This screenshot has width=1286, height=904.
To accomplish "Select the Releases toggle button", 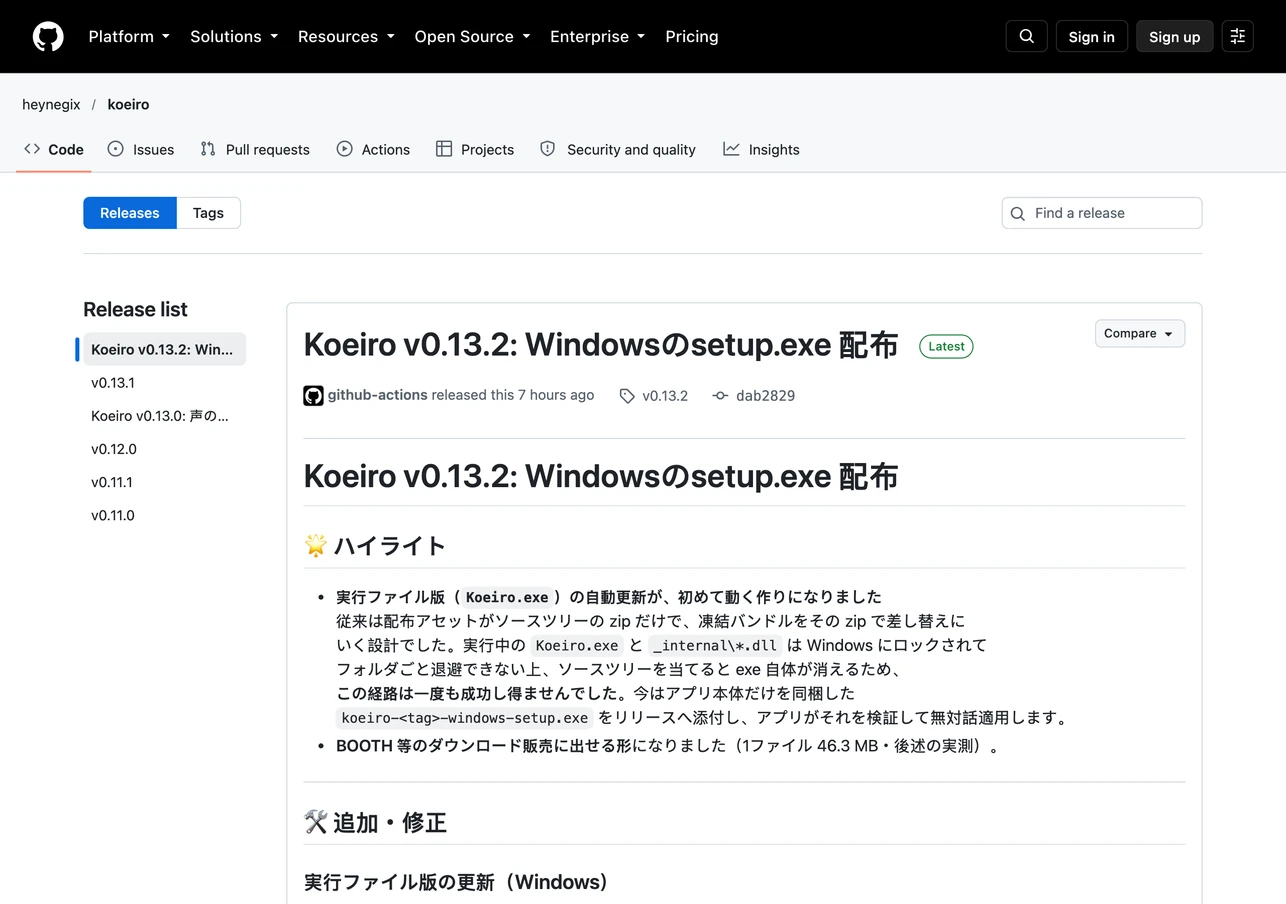I will click(130, 213).
